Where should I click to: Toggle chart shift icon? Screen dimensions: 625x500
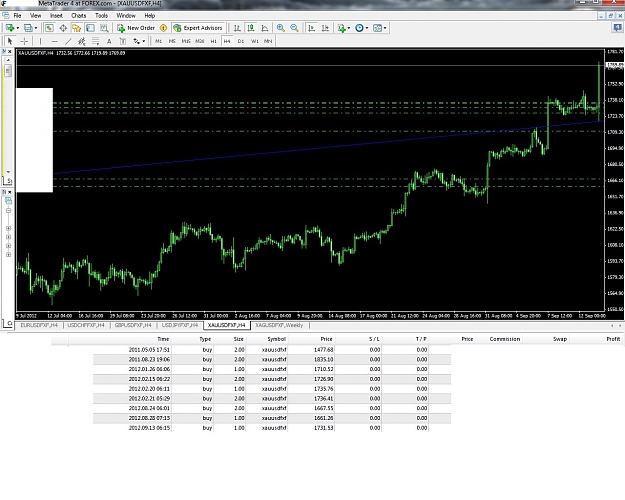[325, 28]
